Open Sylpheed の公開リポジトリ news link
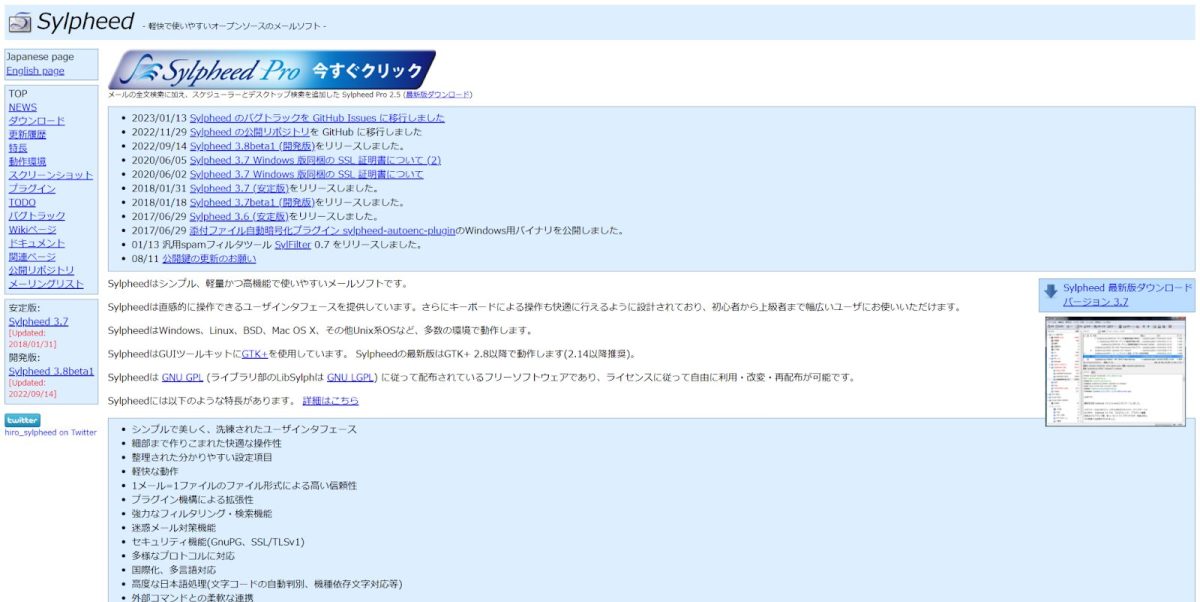This screenshot has width=1200, height=602. pos(250,132)
